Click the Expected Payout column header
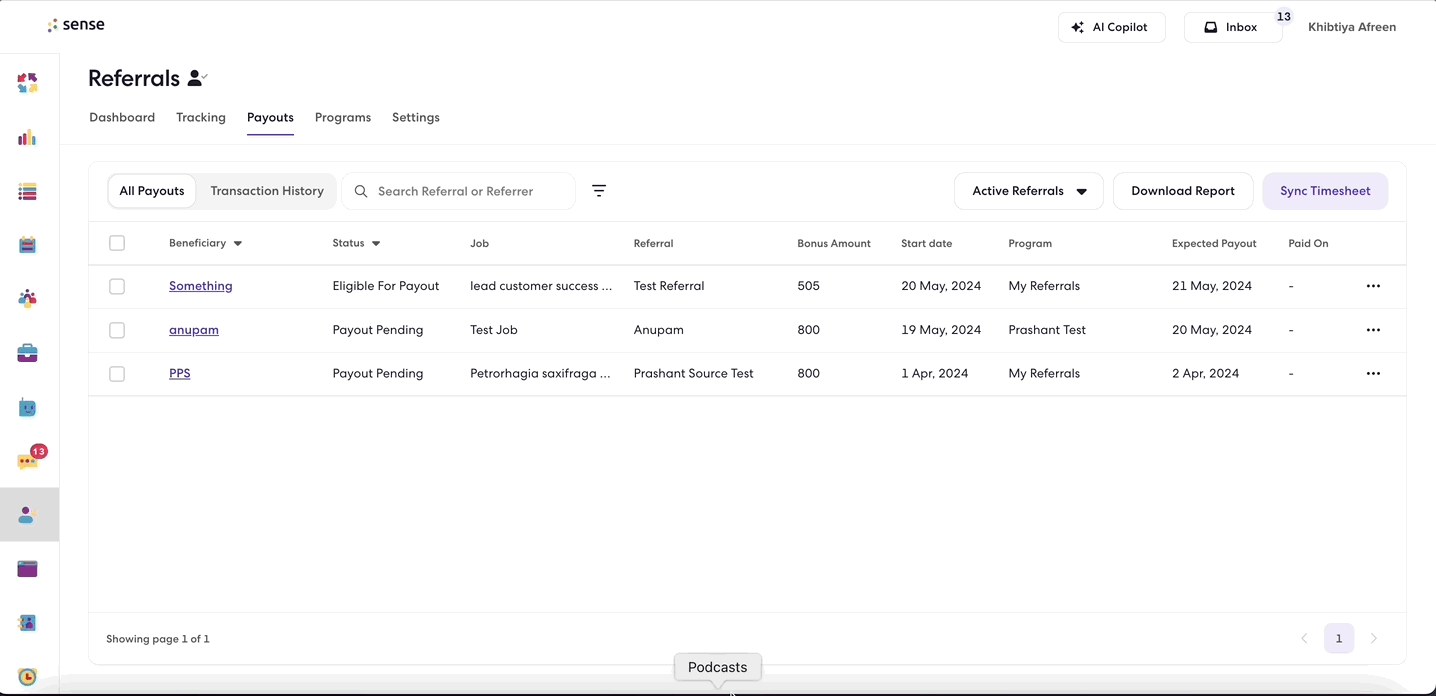This screenshot has width=1436, height=696. 1214,244
